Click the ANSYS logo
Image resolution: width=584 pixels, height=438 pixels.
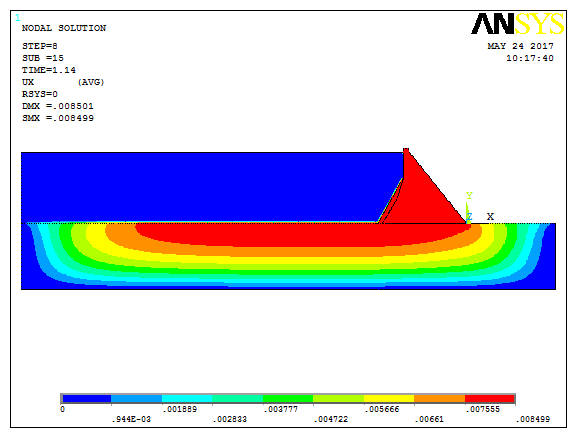pos(518,24)
